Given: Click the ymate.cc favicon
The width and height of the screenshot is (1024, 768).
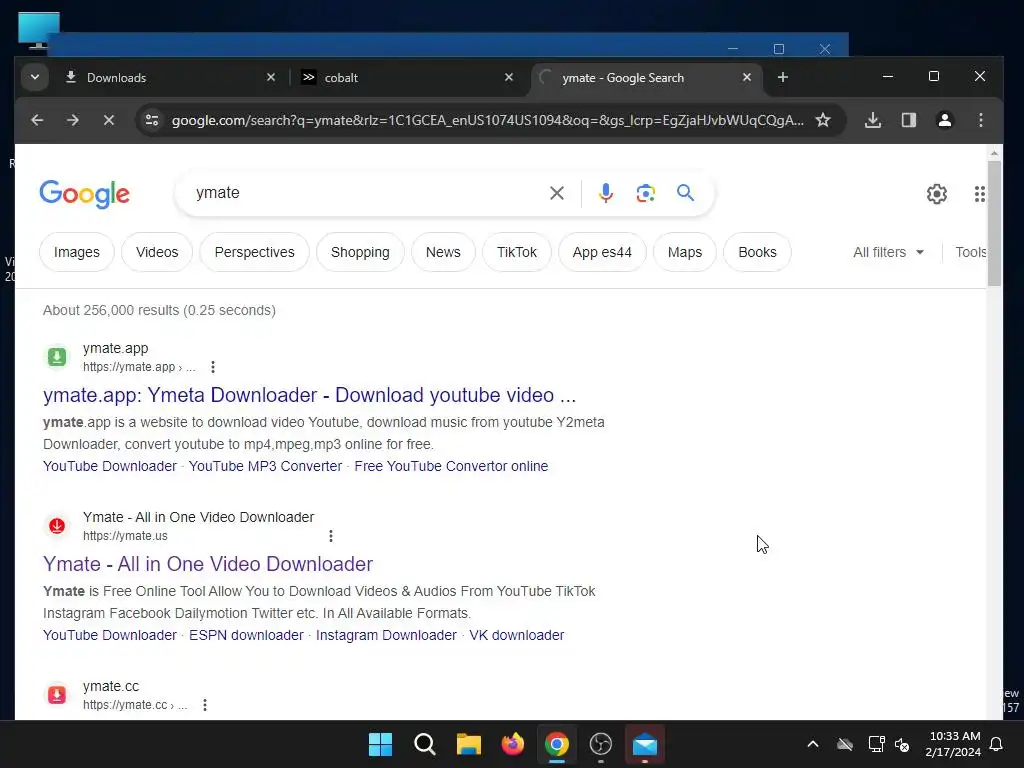Looking at the screenshot, I should pos(57,695).
